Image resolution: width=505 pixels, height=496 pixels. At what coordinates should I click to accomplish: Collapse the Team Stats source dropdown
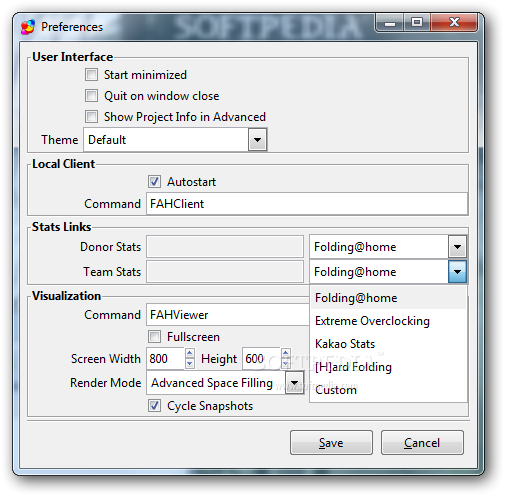click(457, 272)
